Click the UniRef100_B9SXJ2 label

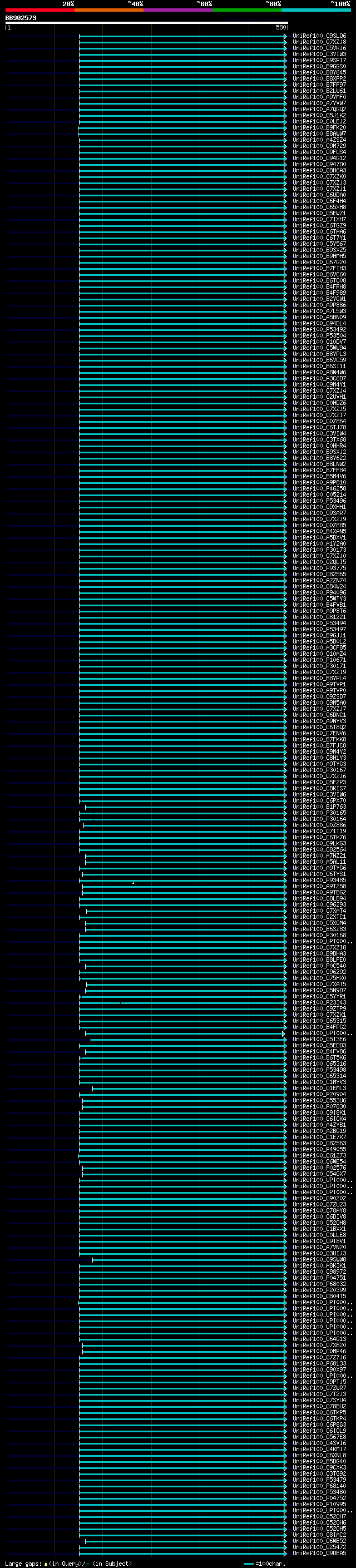319,452
